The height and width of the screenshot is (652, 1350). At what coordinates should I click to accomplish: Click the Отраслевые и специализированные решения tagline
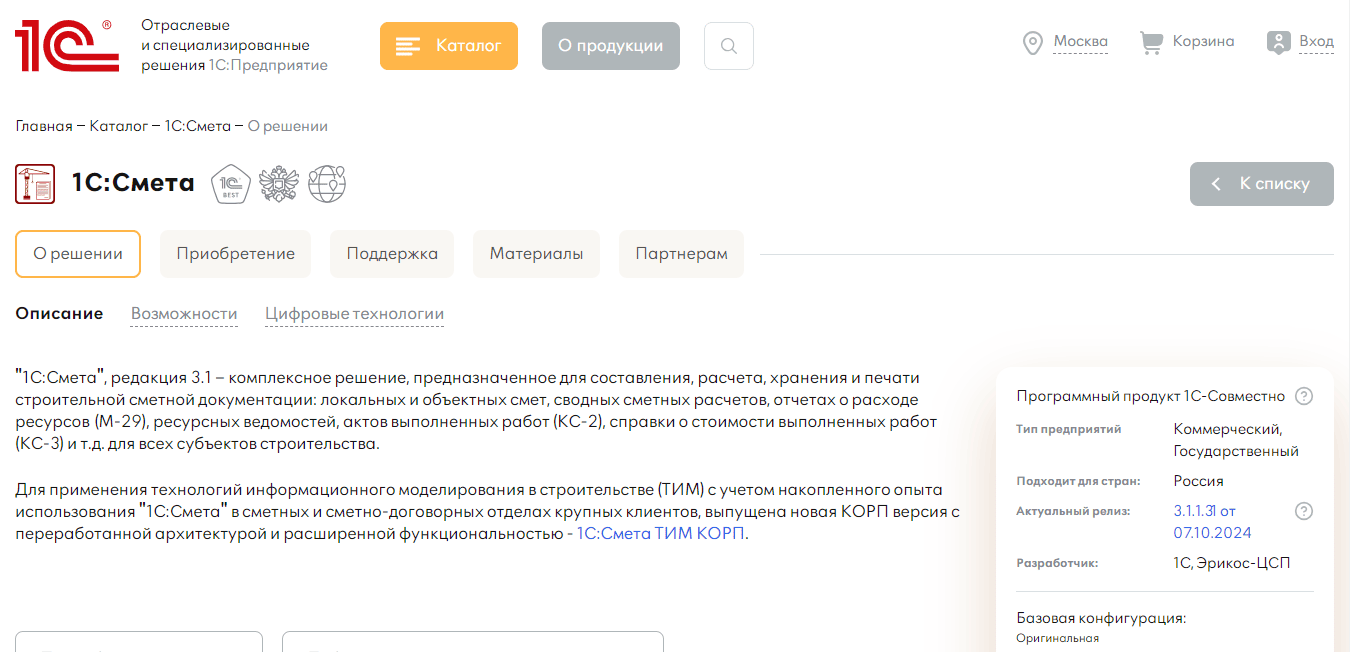click(234, 45)
